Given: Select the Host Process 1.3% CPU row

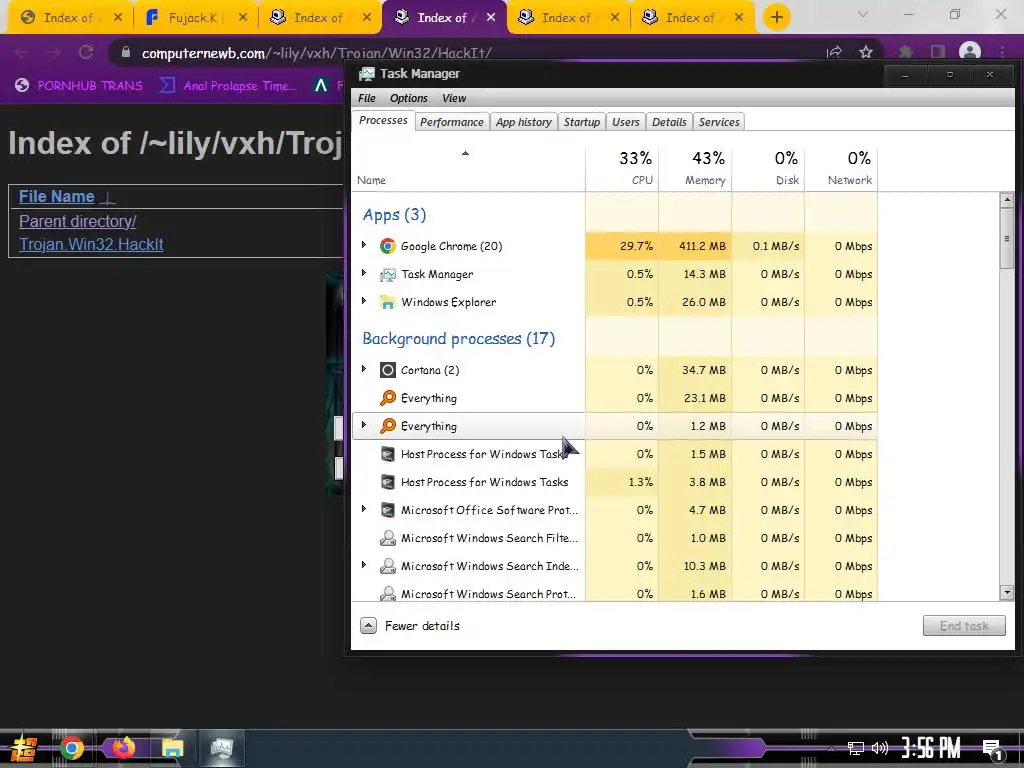Looking at the screenshot, I should pyautogui.click(x=615, y=482).
